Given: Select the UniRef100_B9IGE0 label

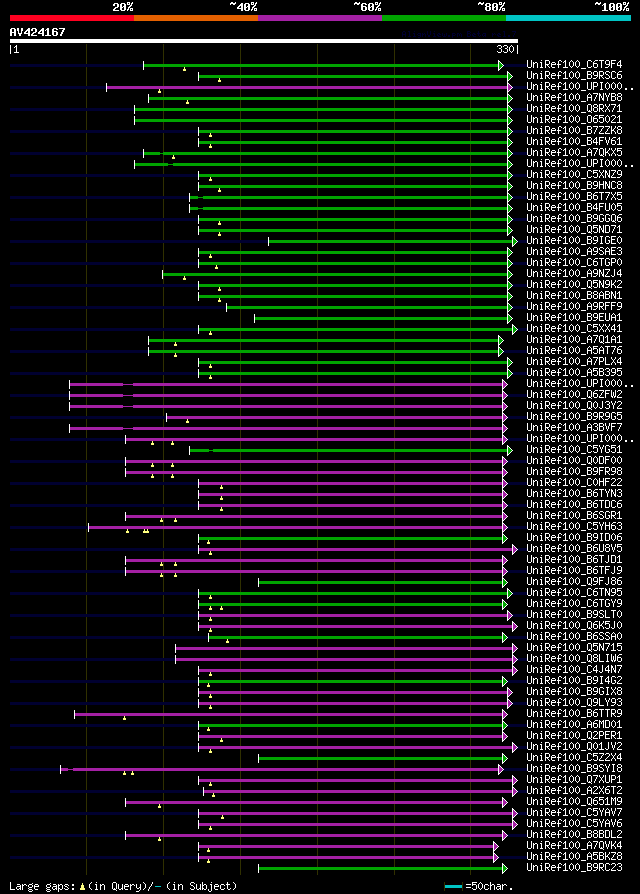Looking at the screenshot, I should click(x=574, y=241).
